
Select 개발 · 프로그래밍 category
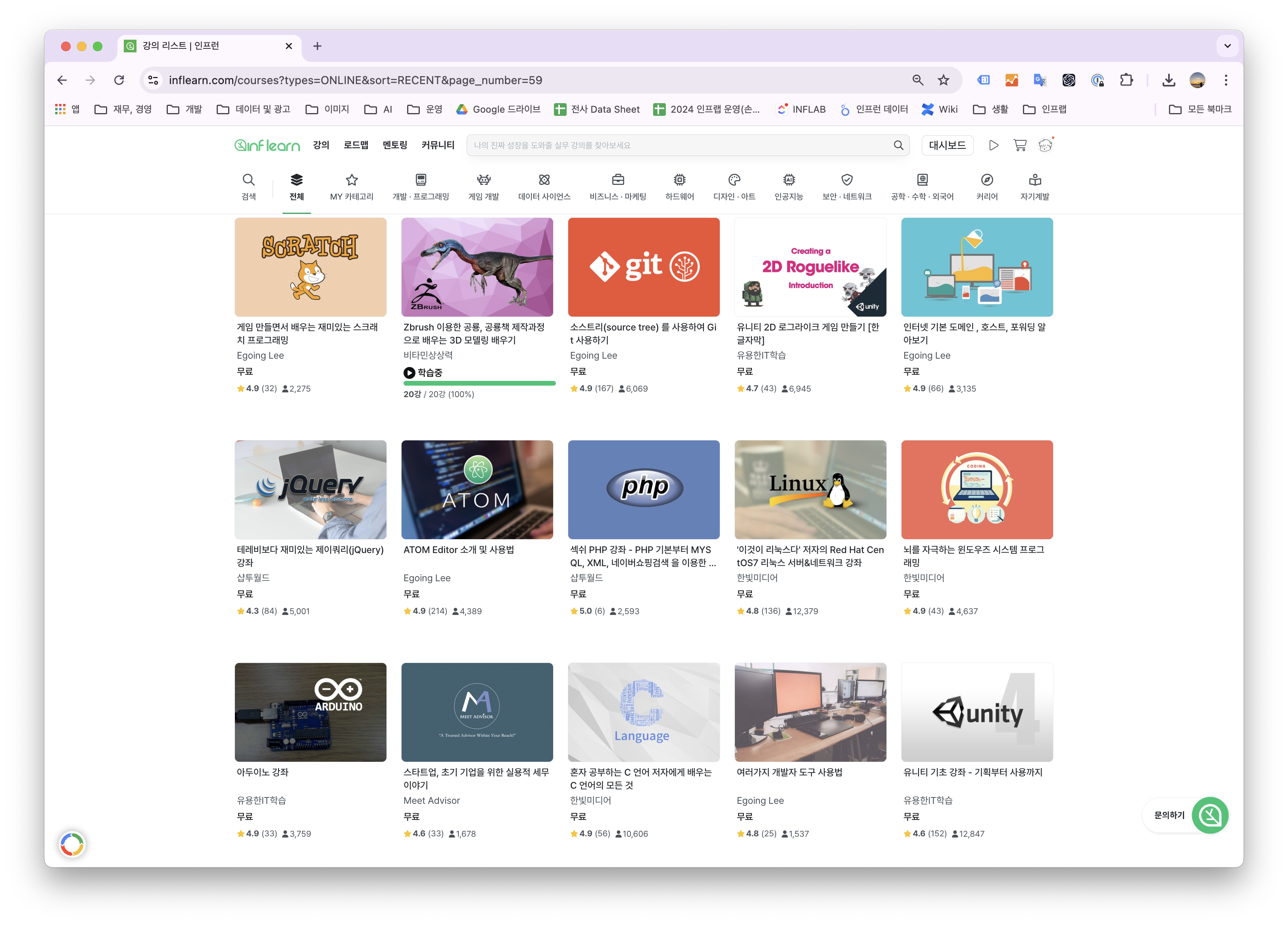pos(420,187)
